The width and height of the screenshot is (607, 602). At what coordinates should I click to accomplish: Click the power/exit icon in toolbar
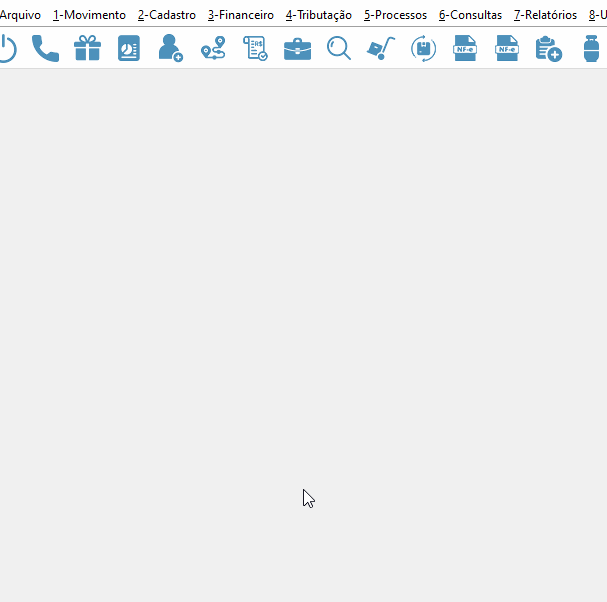click(x=8, y=48)
